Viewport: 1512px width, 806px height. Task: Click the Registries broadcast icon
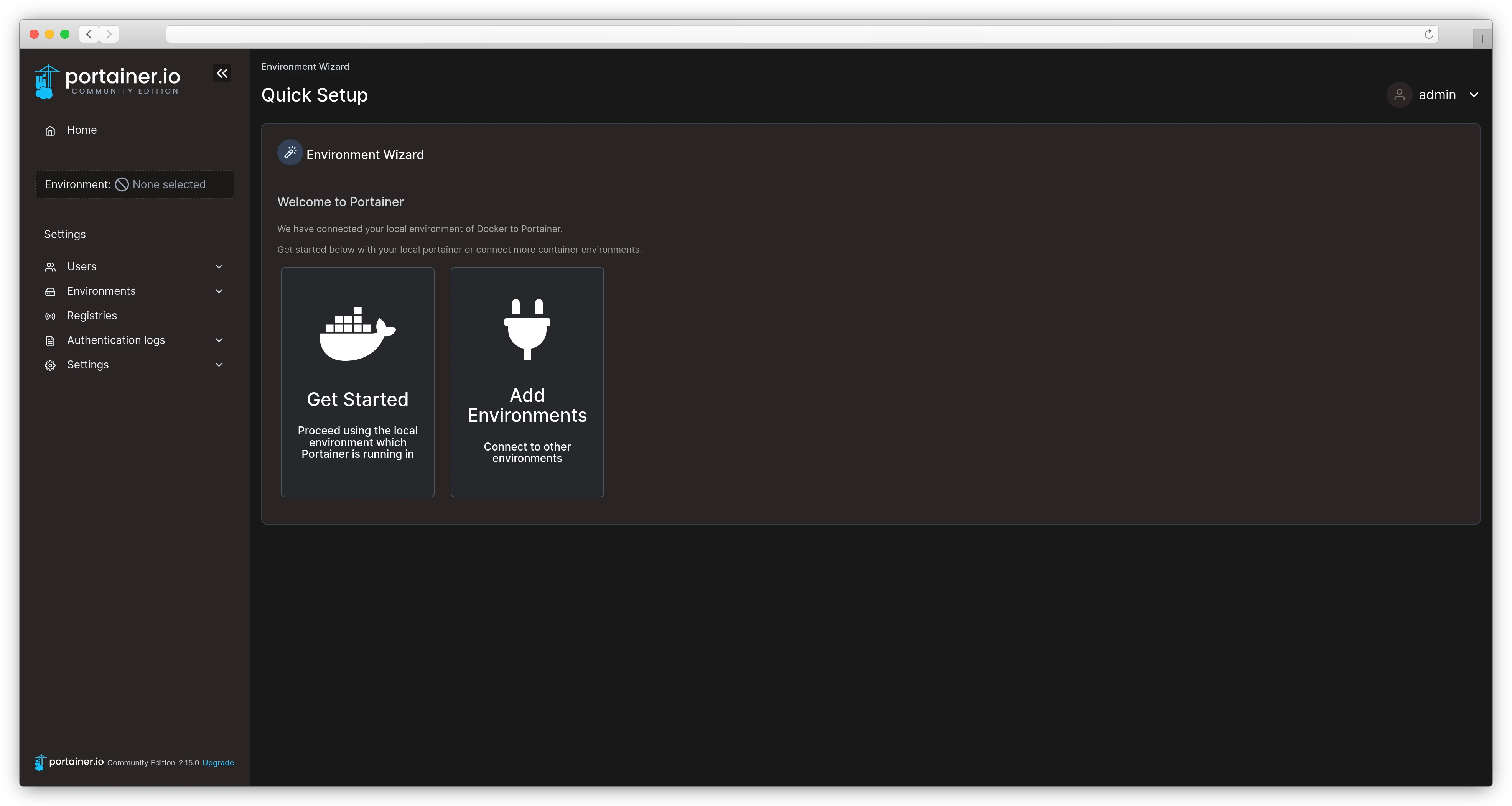tap(51, 316)
